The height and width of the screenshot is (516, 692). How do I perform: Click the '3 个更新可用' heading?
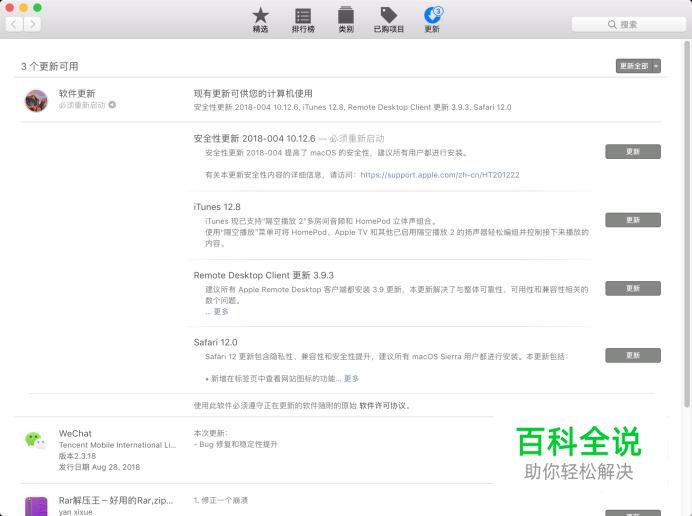[x=49, y=66]
